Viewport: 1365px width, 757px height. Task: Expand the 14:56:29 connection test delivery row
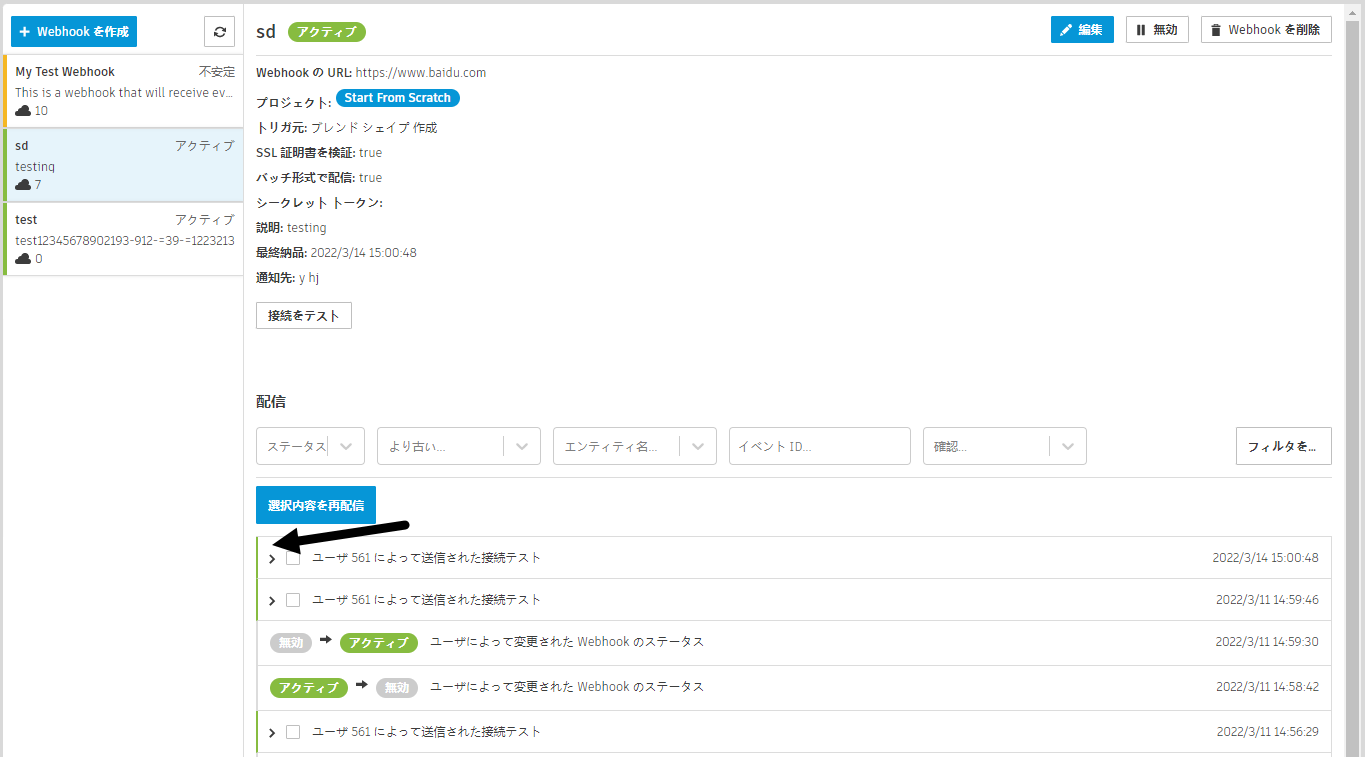pyautogui.click(x=272, y=733)
